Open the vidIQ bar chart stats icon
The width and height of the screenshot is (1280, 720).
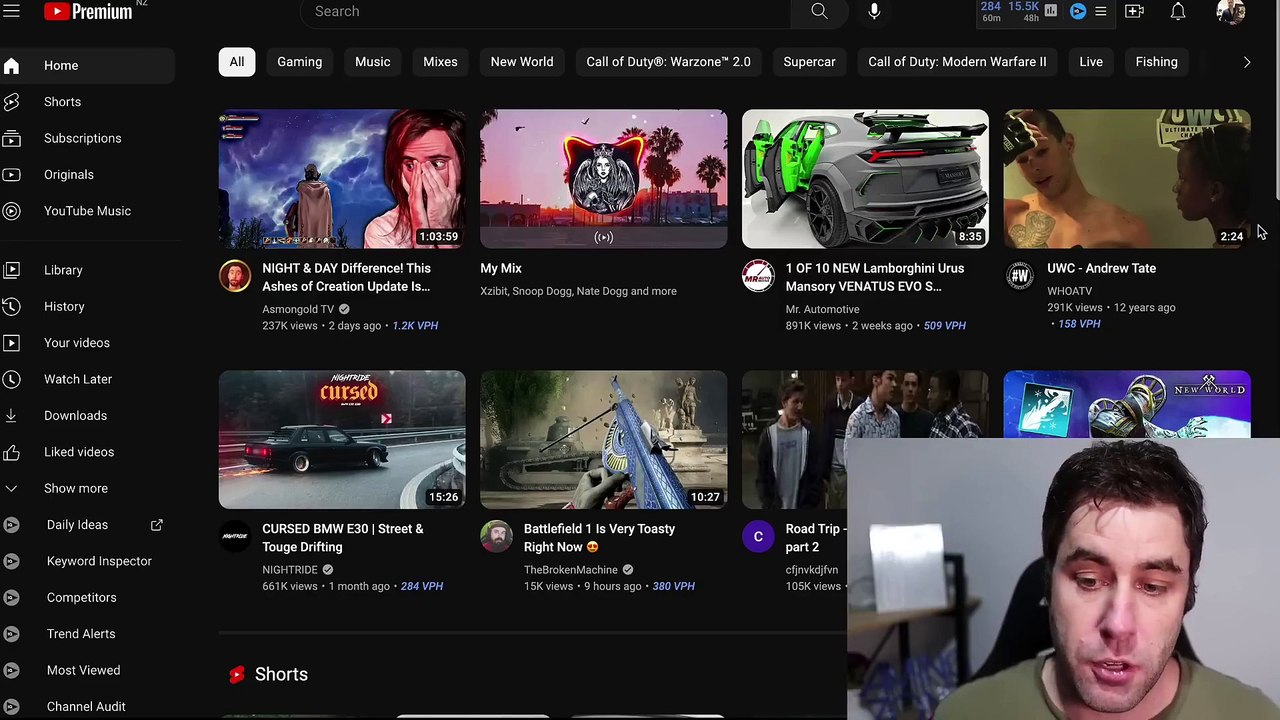click(1050, 11)
